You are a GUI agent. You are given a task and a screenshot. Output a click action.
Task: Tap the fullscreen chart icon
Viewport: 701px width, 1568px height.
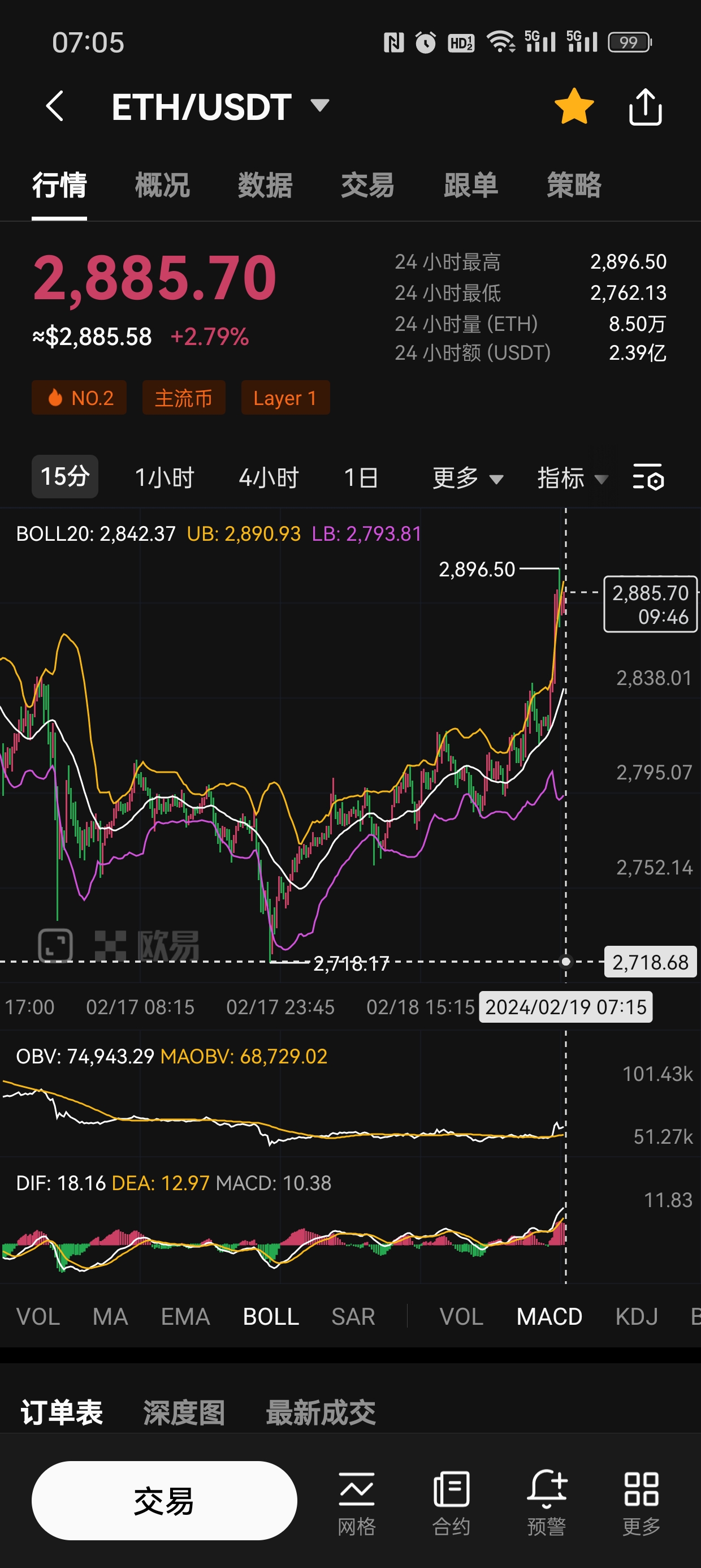click(55, 945)
